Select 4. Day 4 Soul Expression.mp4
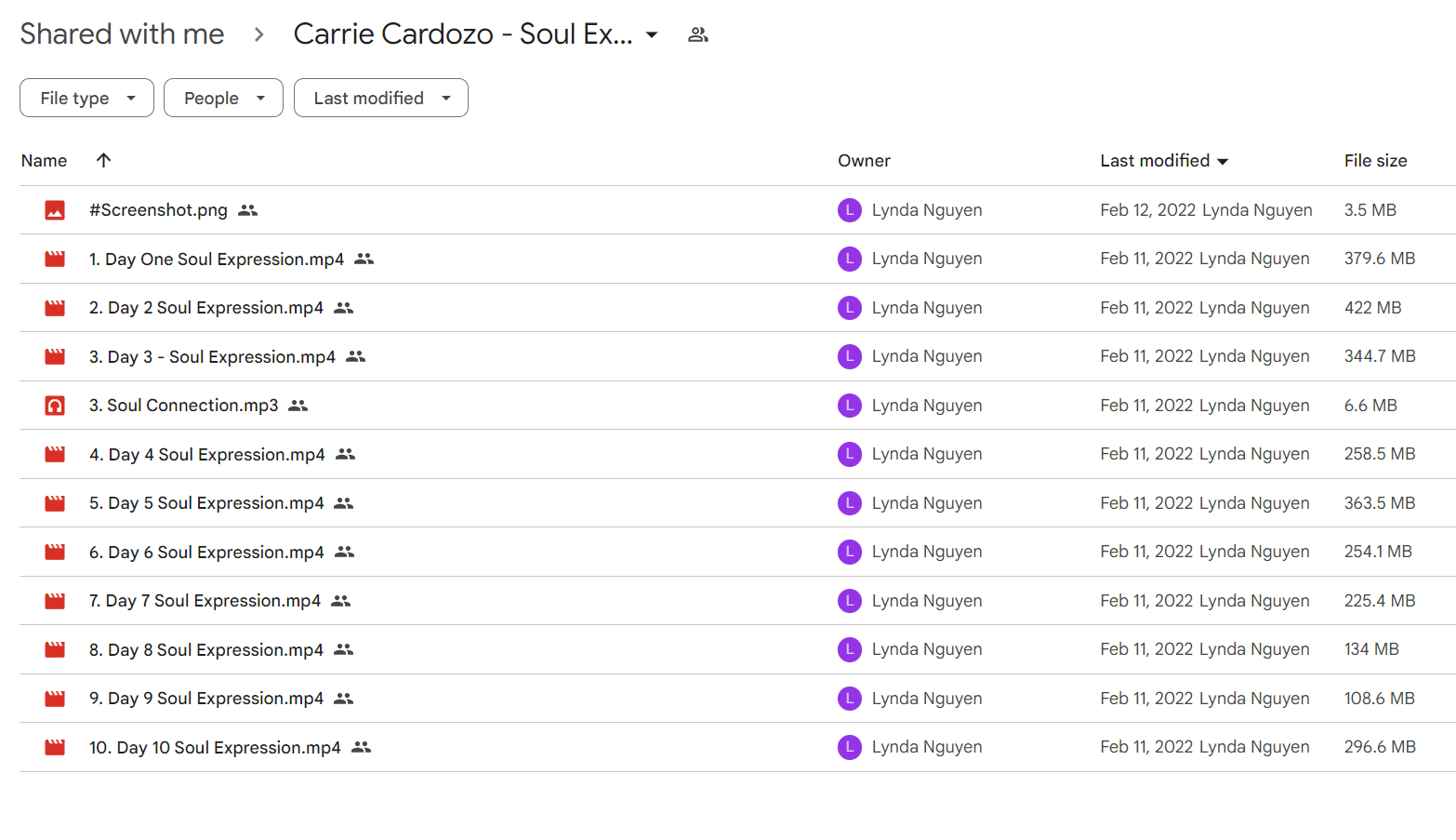Image resolution: width=1456 pixels, height=840 pixels. pyautogui.click(x=206, y=454)
